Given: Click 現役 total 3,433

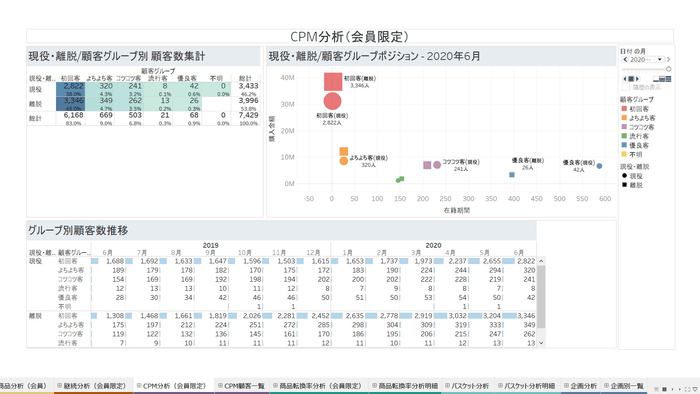Looking at the screenshot, I should point(248,86).
